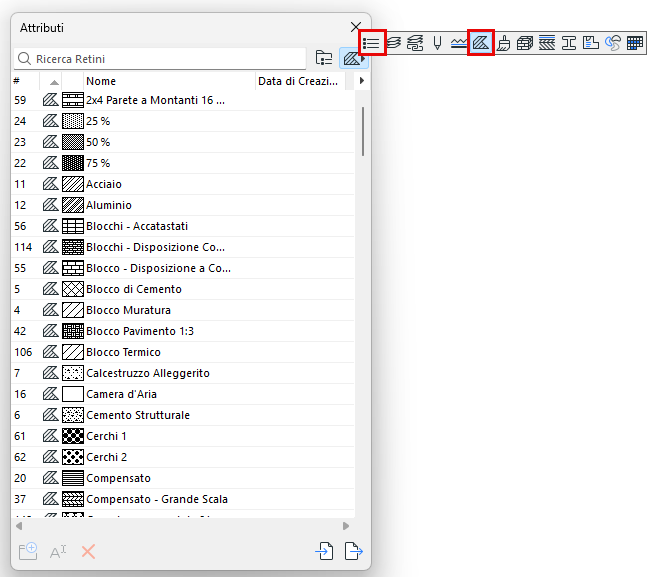Select "Cerchi 2" fill
This screenshot has width=657, height=577.
click(183, 457)
